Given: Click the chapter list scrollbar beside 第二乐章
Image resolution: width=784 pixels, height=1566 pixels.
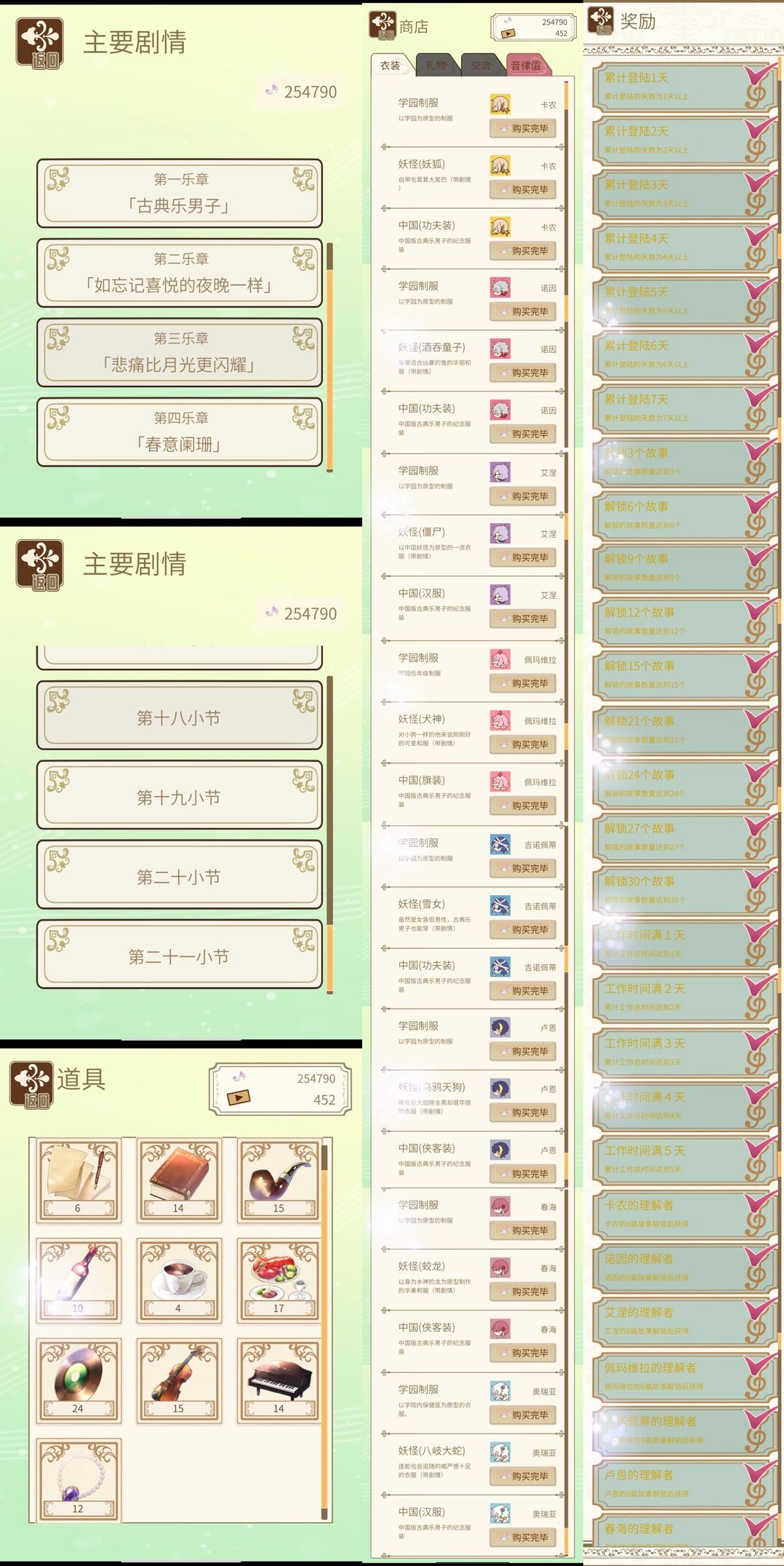Looking at the screenshot, I should pyautogui.click(x=329, y=357).
